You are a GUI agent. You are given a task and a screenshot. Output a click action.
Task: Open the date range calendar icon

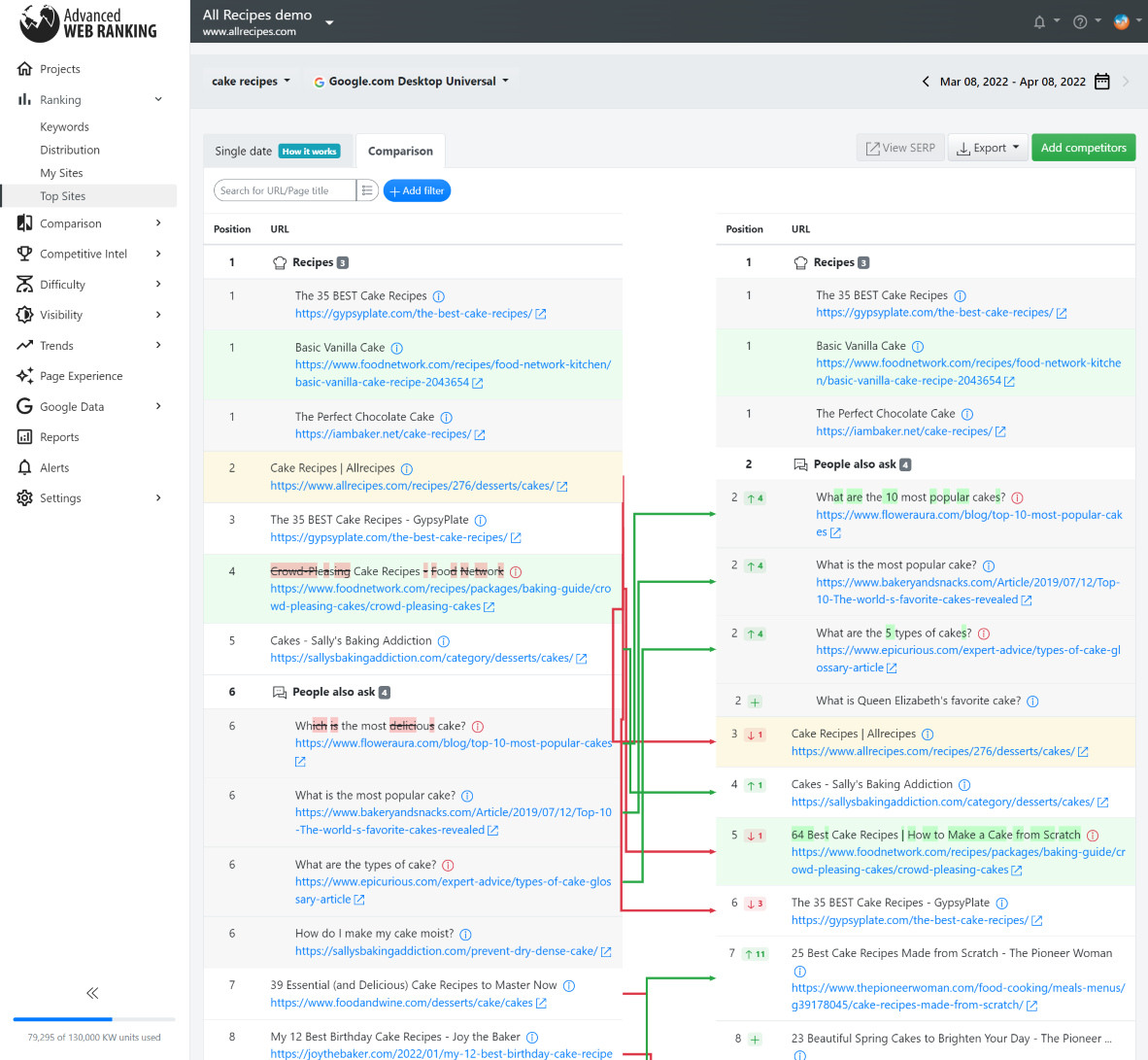pos(1102,82)
